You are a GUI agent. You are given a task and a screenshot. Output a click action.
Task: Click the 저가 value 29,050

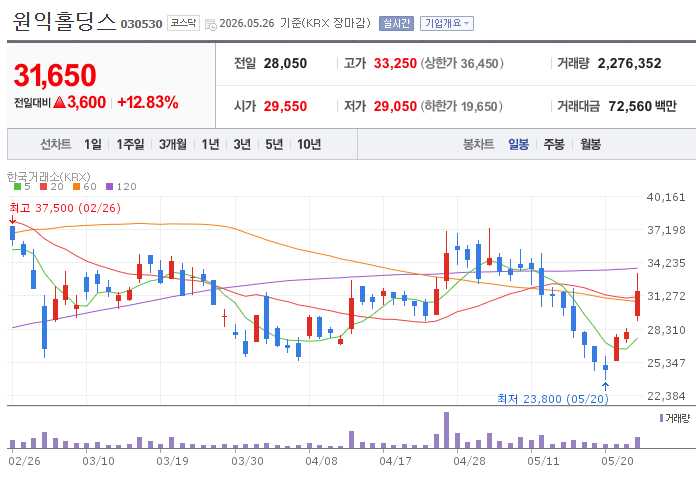pyautogui.click(x=395, y=107)
